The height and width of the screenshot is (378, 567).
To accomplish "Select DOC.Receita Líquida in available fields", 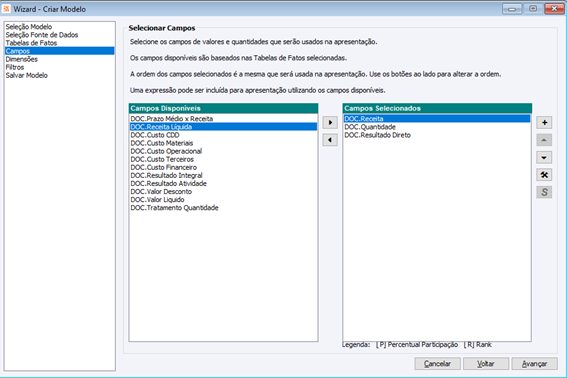I will [x=223, y=127].
